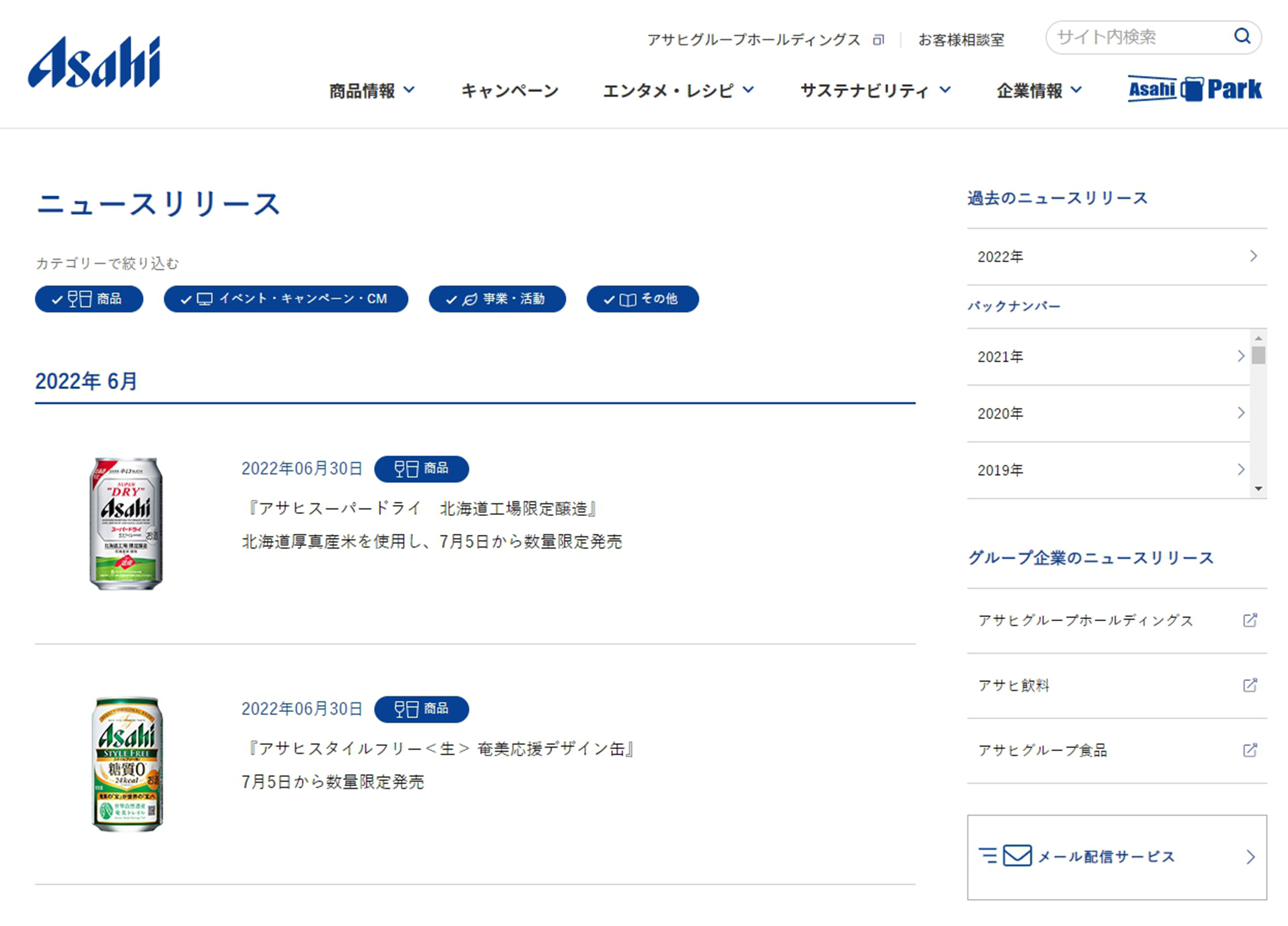The height and width of the screenshot is (926, 1288).
Task: Open the 2019年 back number
Action: tap(1108, 470)
